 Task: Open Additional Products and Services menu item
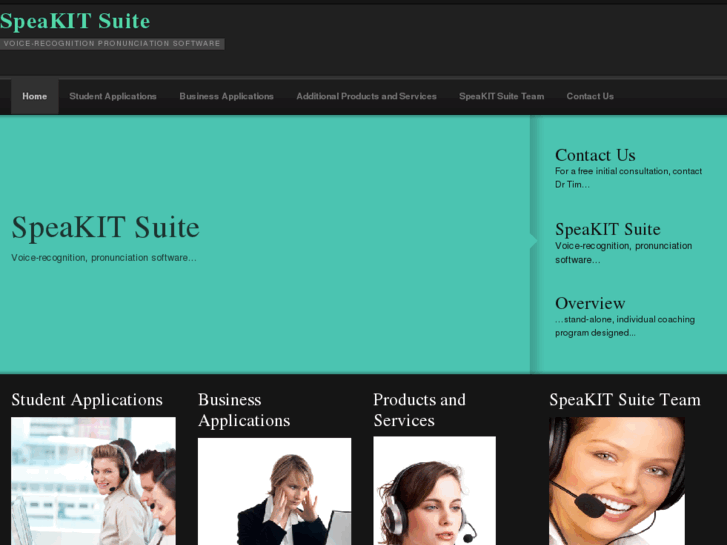(366, 96)
